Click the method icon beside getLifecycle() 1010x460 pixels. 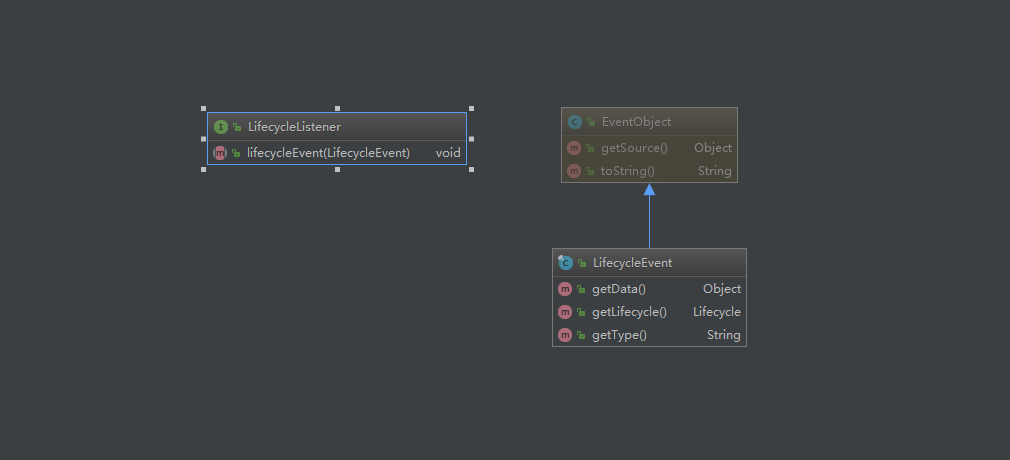(x=565, y=312)
